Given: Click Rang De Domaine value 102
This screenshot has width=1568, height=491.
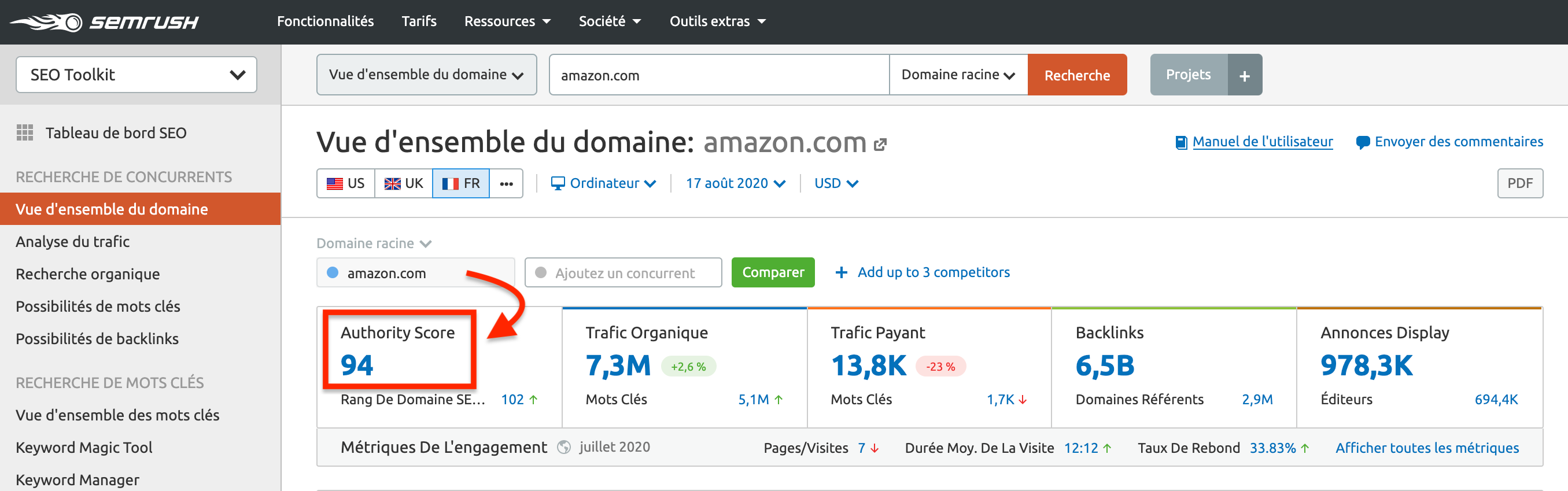Looking at the screenshot, I should (512, 400).
